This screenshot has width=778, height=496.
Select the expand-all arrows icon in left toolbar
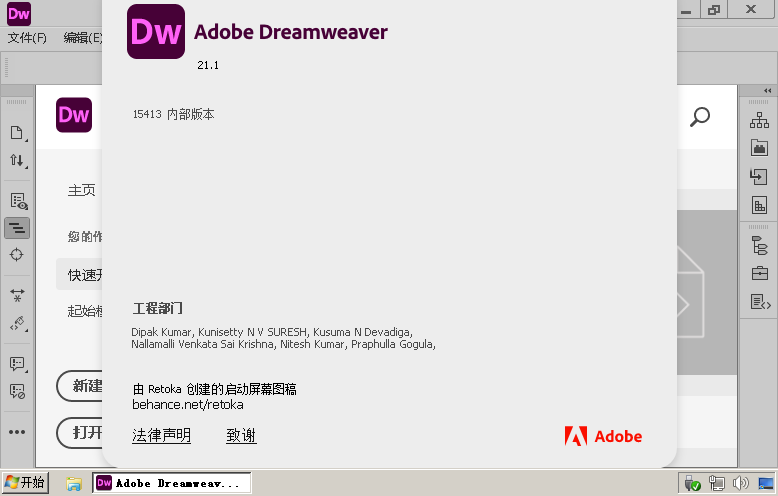(17, 296)
